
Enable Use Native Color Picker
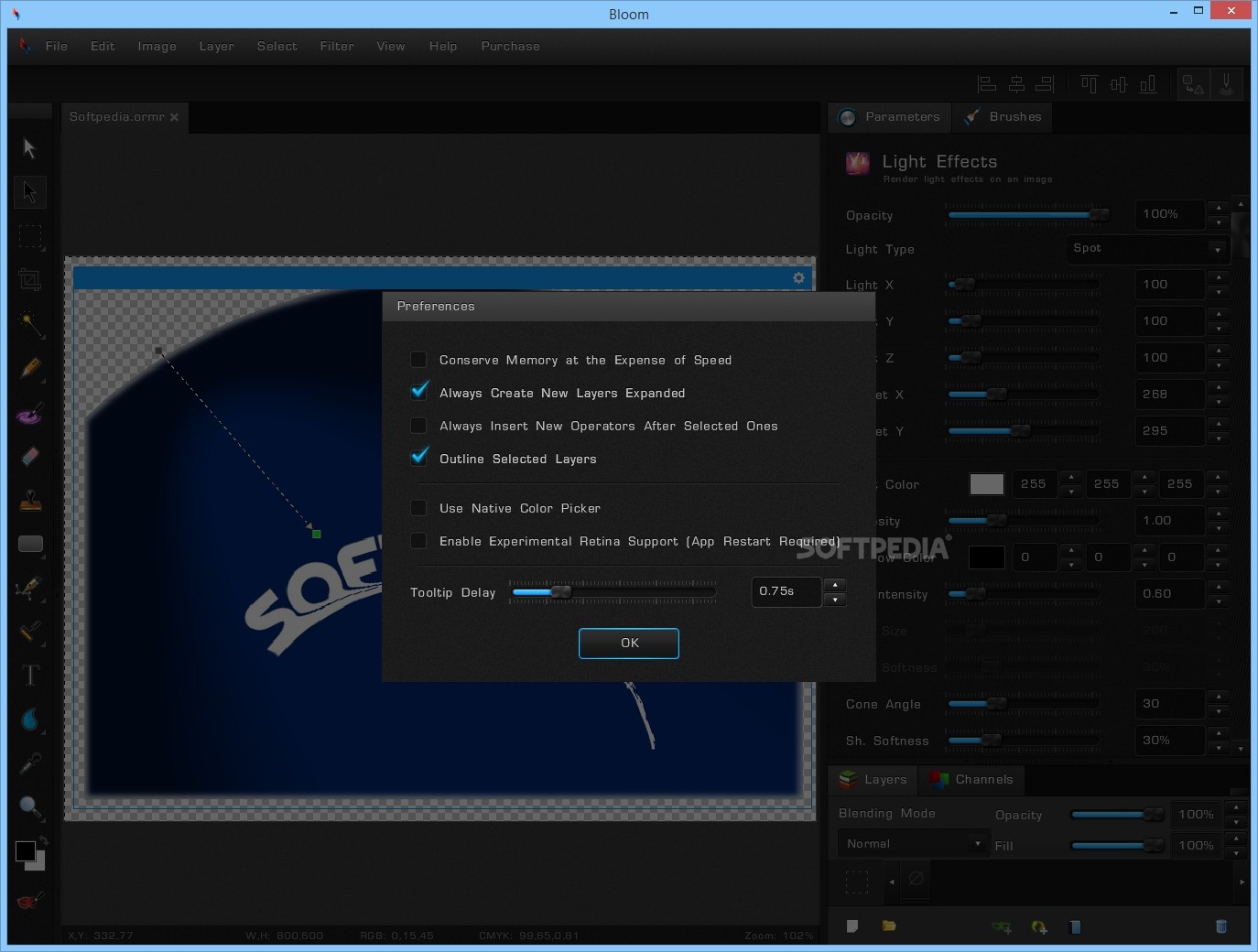tap(418, 508)
